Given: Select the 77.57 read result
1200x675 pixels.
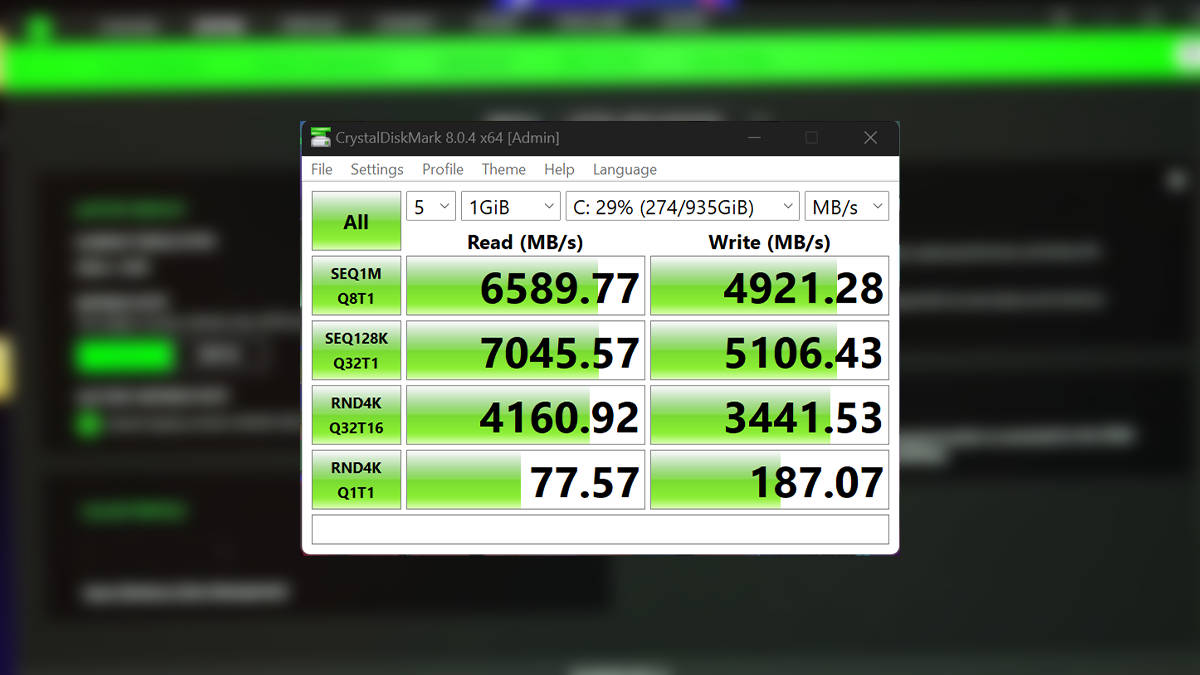Looking at the screenshot, I should [x=525, y=480].
